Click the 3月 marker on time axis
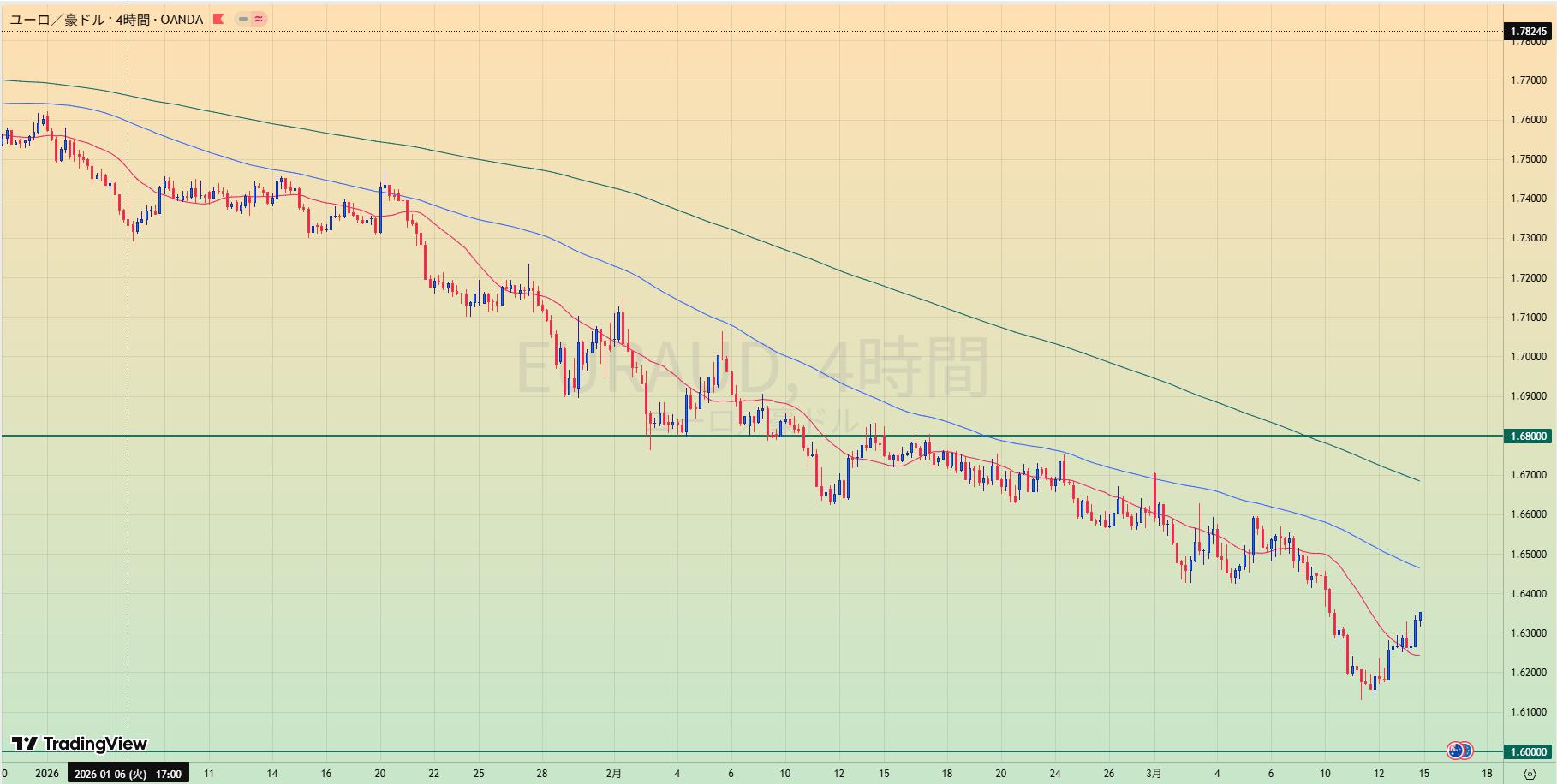This screenshot has width=1557, height=784. pyautogui.click(x=1154, y=774)
